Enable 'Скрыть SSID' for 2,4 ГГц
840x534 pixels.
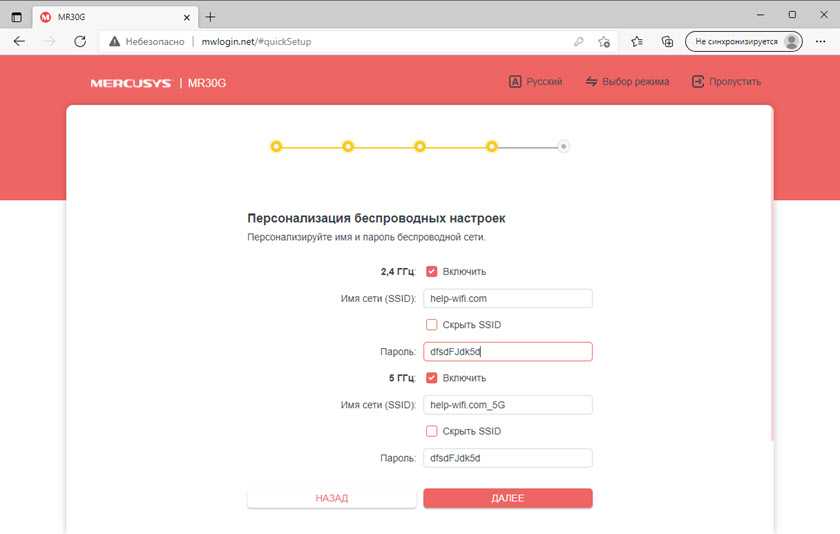click(x=432, y=325)
